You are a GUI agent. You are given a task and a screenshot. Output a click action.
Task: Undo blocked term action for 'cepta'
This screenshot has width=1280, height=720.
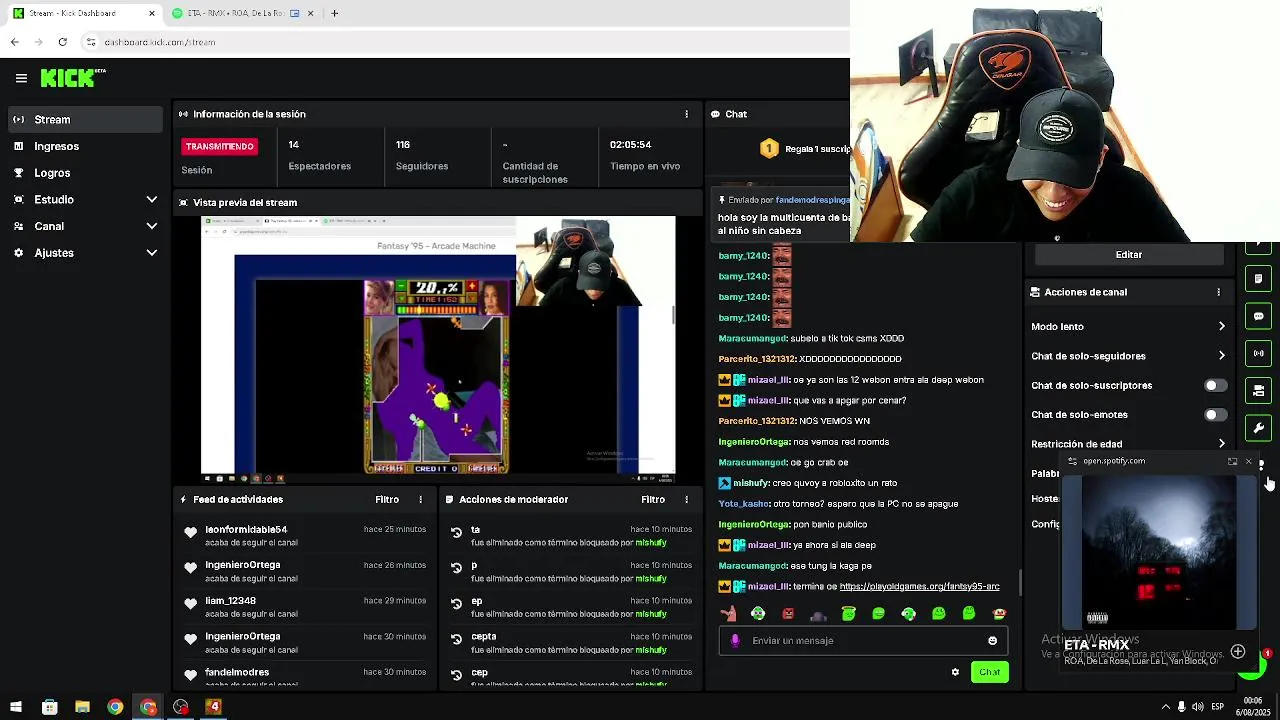coord(456,640)
